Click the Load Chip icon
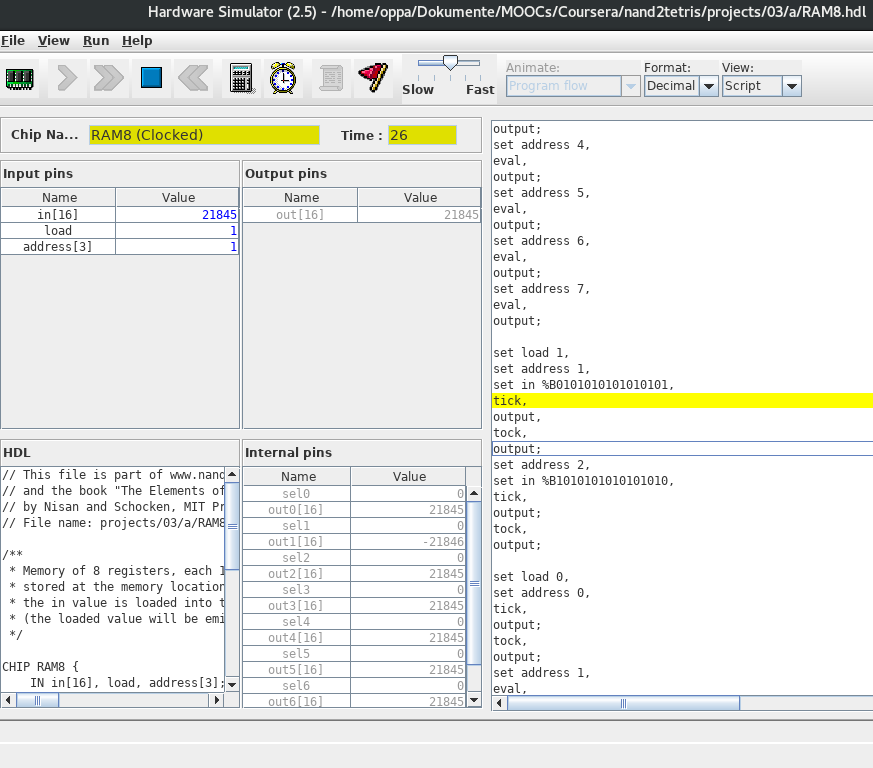Screen dimensions: 873x768 pos(20,78)
